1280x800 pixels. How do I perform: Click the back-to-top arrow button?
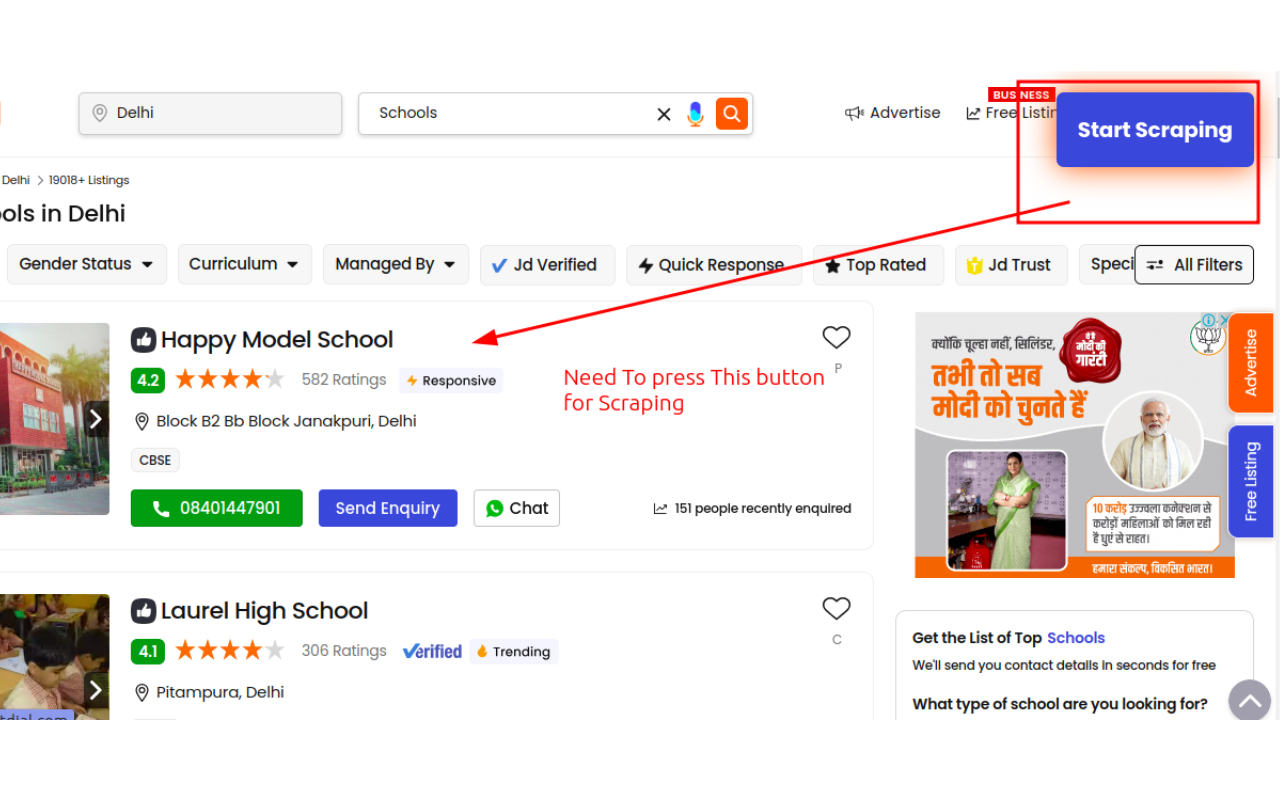[x=1250, y=701]
